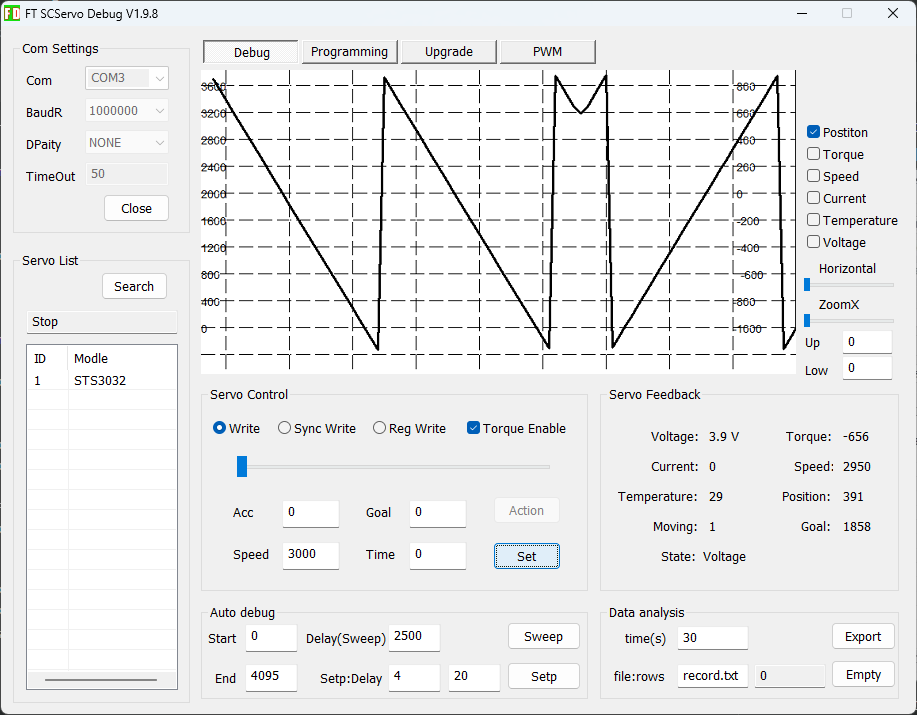
Task: Minimize the FT SCServo Debug window
Action: (802, 13)
